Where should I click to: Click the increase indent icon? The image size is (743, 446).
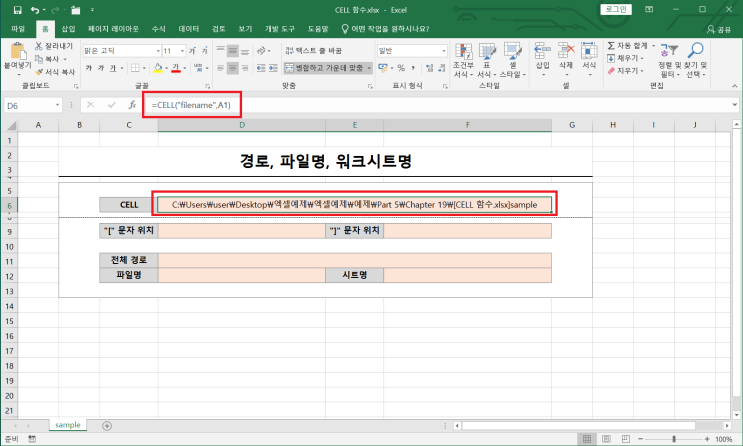click(x=273, y=68)
